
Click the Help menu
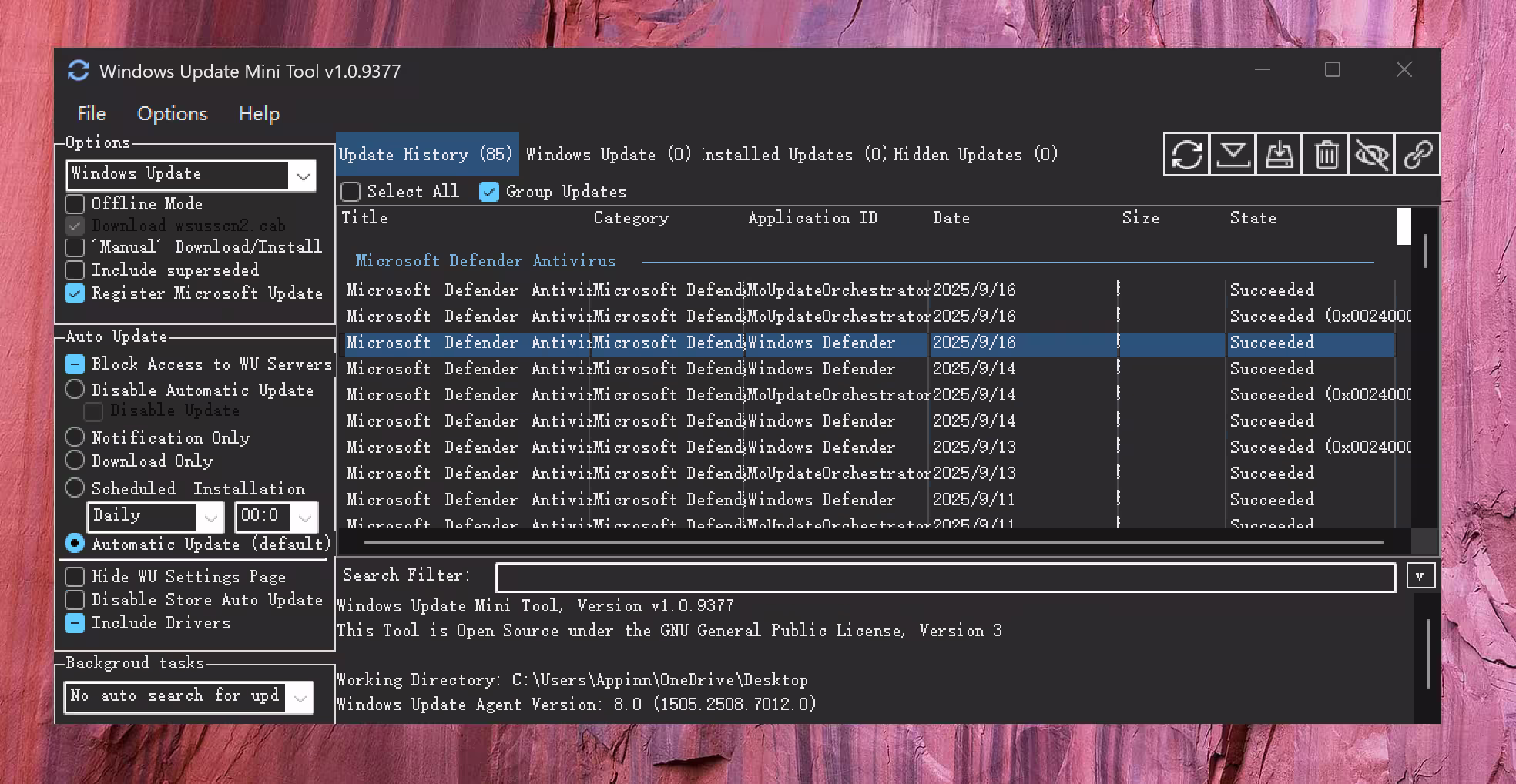pyautogui.click(x=258, y=113)
